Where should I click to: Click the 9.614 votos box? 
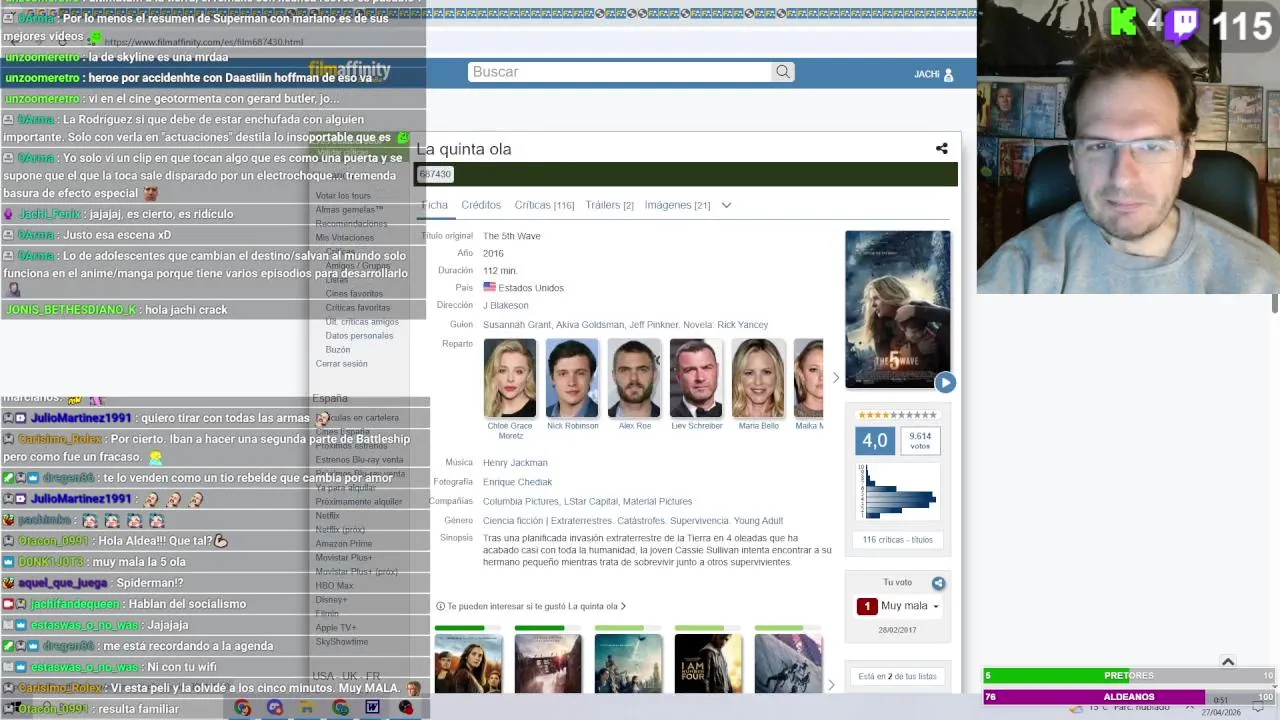pos(920,440)
